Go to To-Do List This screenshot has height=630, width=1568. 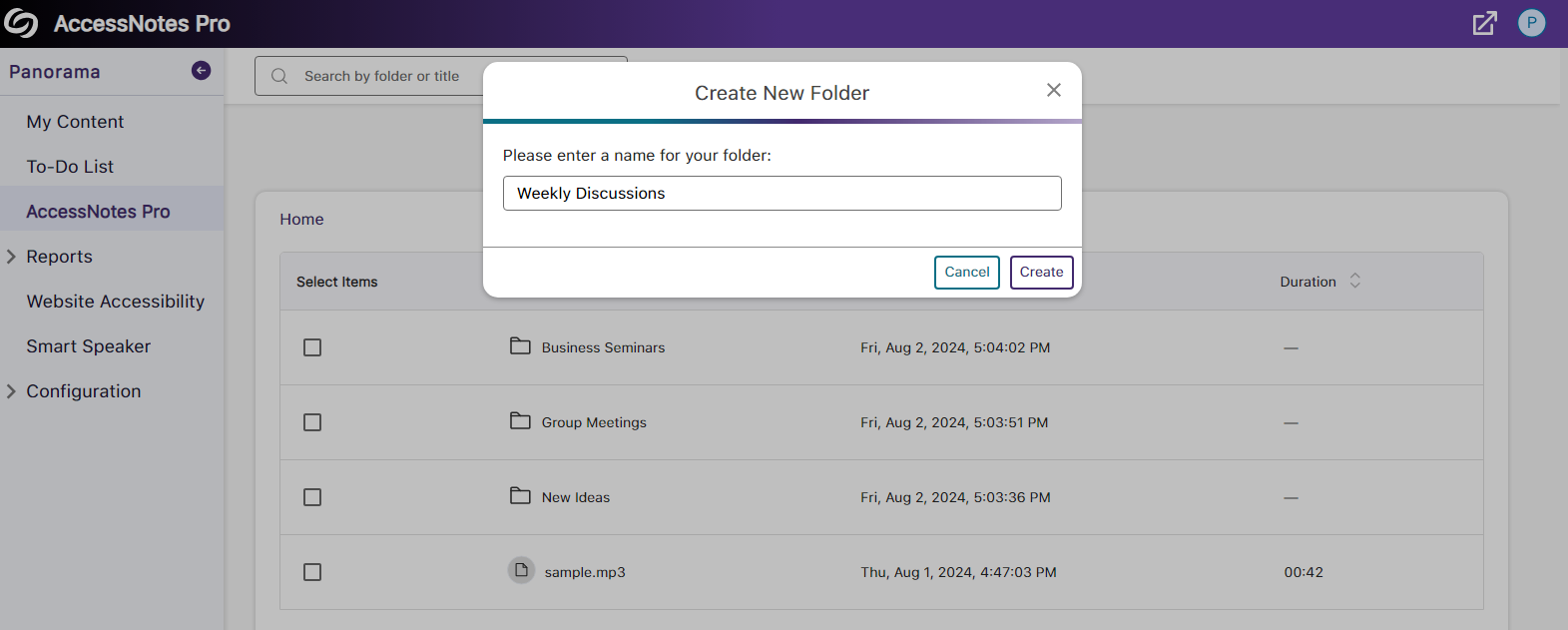point(70,167)
